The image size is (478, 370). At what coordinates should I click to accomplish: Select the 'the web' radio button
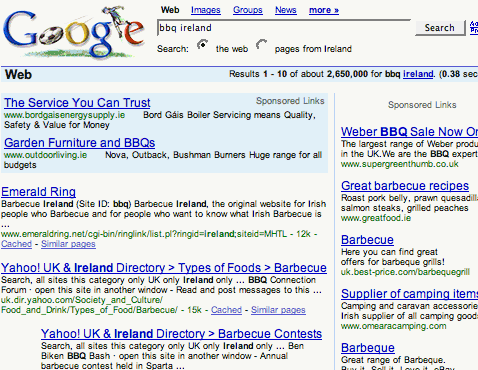(202, 44)
